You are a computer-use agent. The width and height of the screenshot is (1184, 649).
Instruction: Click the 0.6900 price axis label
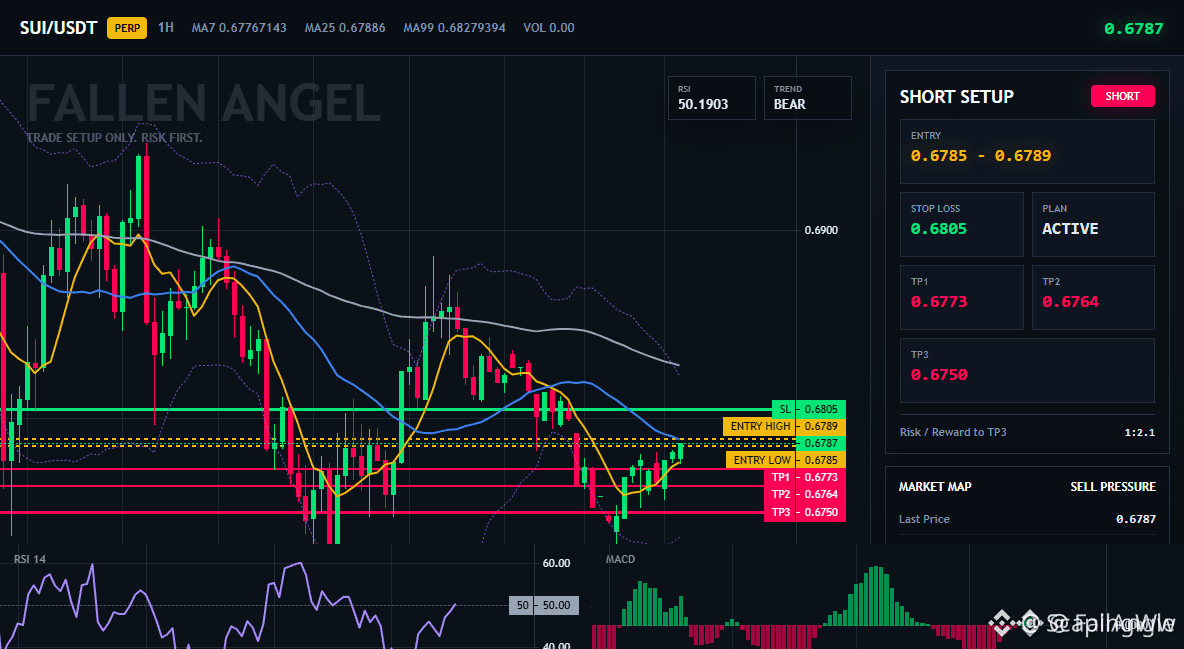tap(821, 230)
